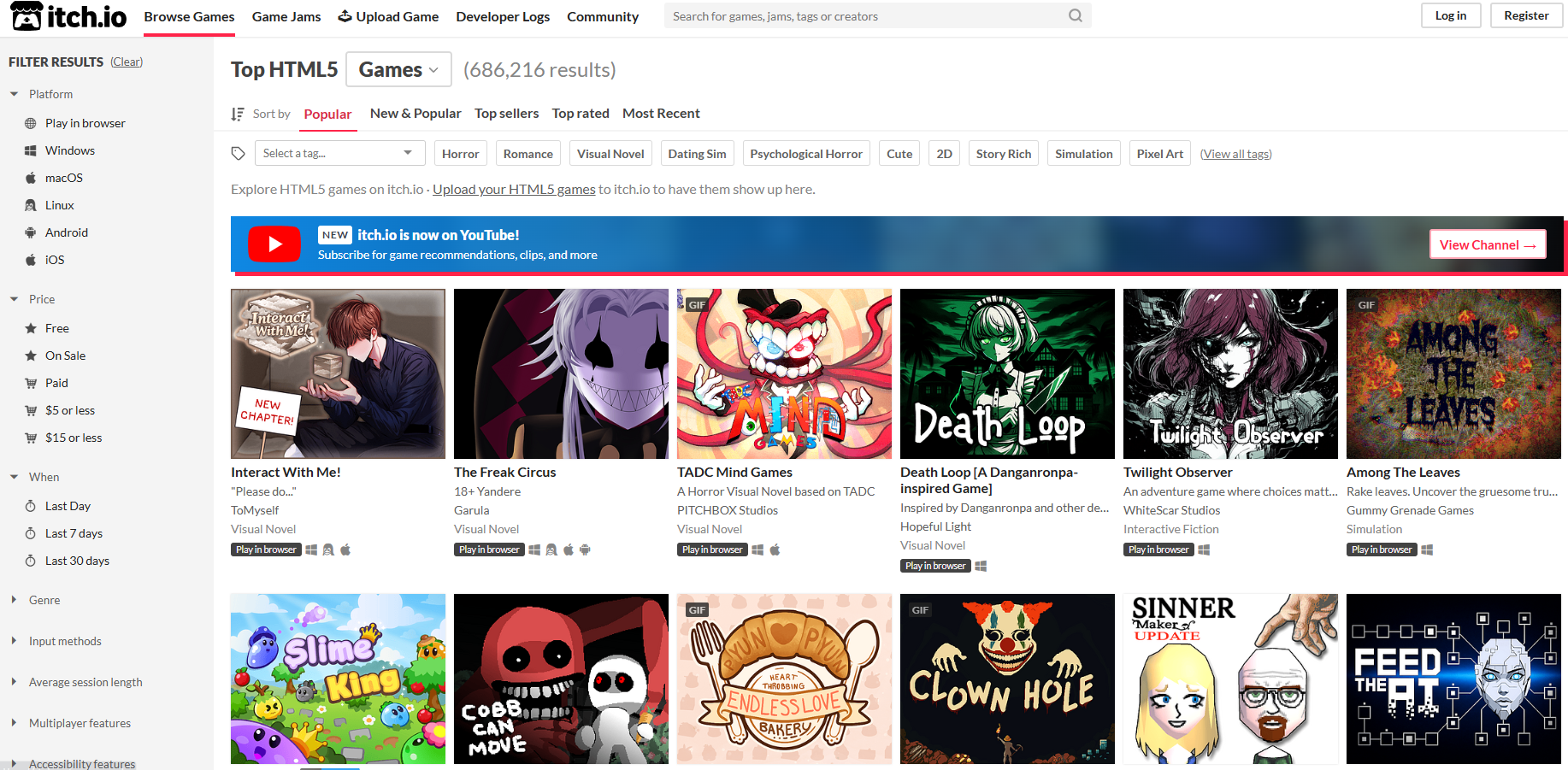Click the View all tags link
The height and width of the screenshot is (770, 1568).
pos(1235,154)
